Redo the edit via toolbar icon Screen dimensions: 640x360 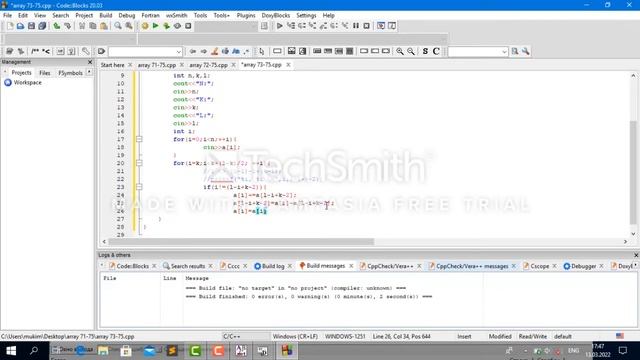68,26
